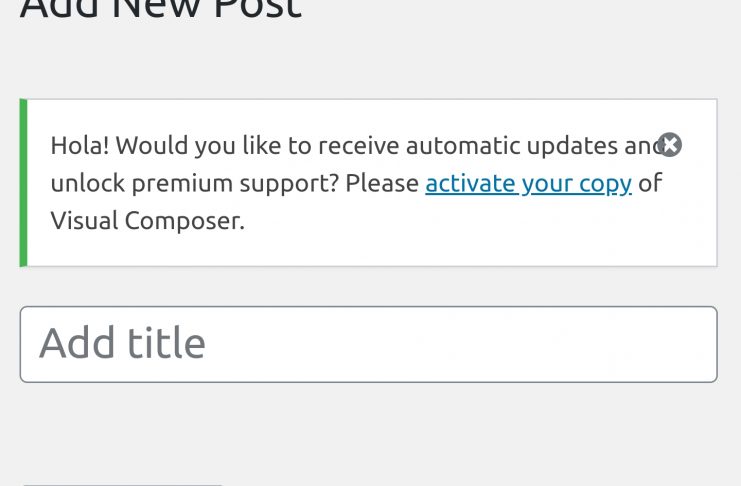Open the Visual Composer license activation link

click(528, 183)
